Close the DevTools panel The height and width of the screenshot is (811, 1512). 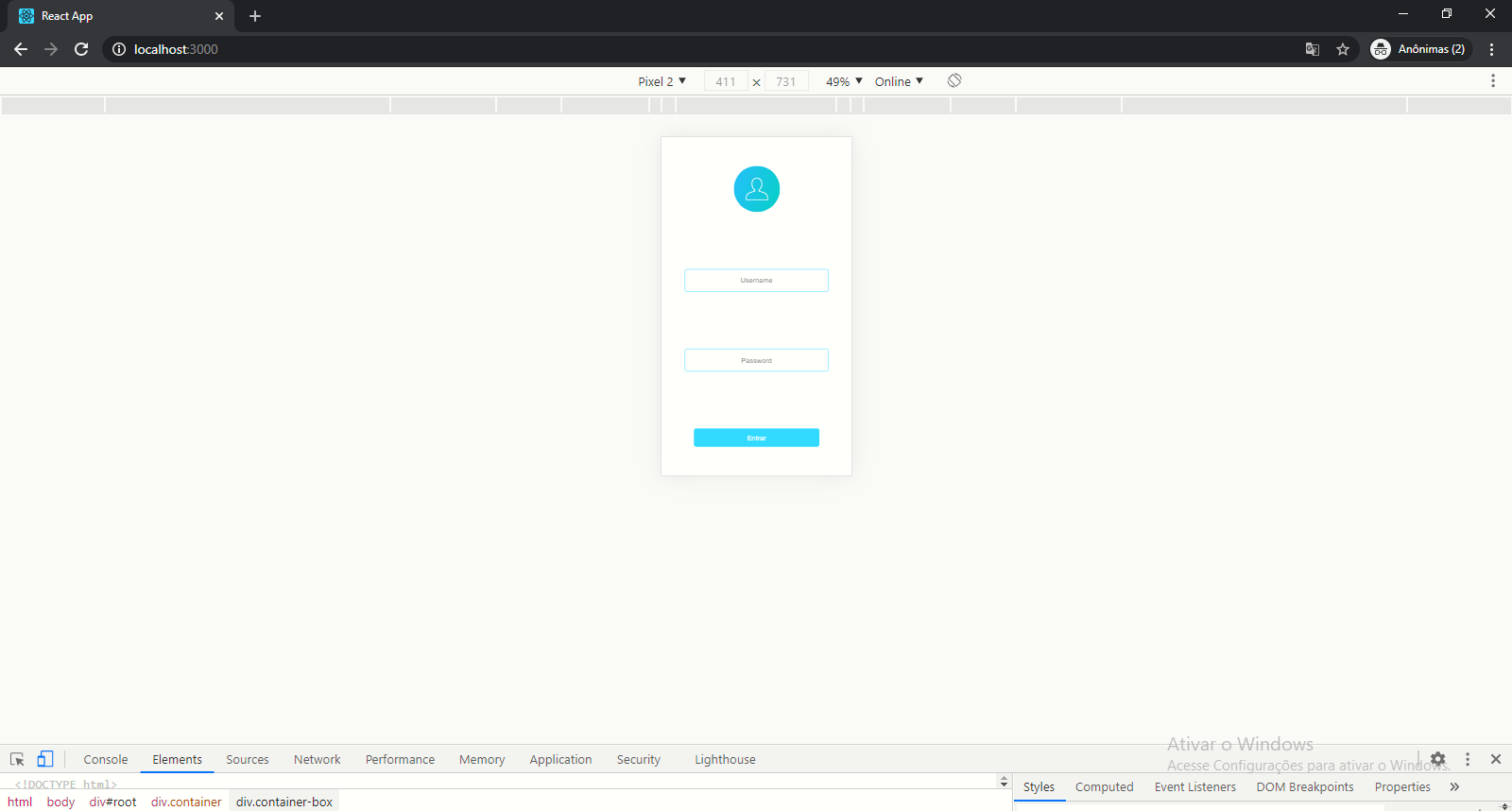[1495, 759]
